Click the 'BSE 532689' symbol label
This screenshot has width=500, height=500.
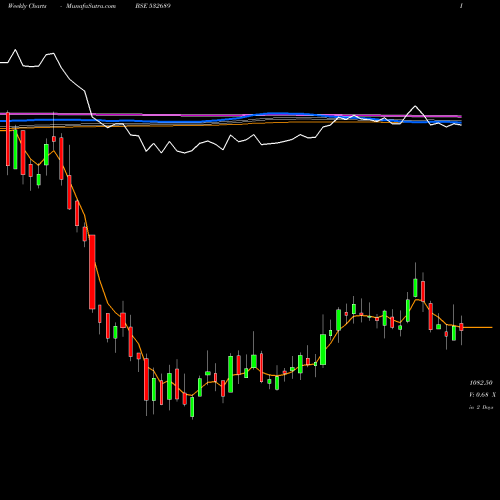153,6
